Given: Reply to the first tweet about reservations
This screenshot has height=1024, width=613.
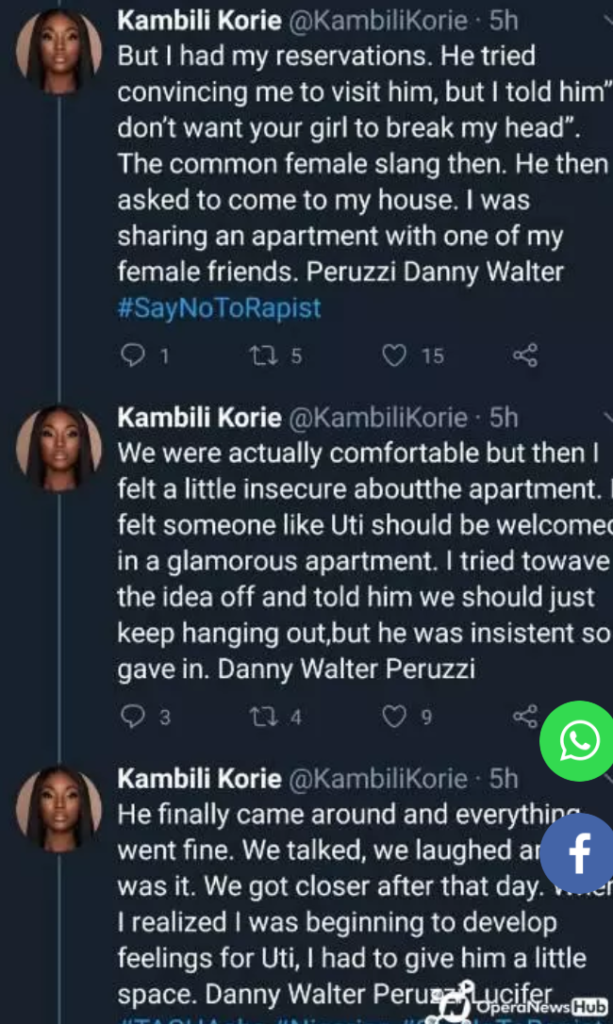Looking at the screenshot, I should (133, 355).
